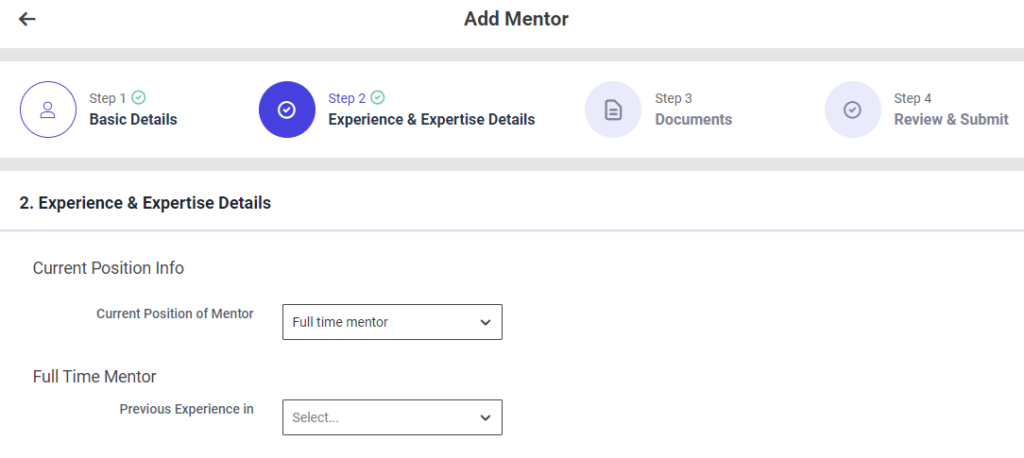Click the Current Position Info section label
This screenshot has height=458, width=1024.
[x=108, y=268]
